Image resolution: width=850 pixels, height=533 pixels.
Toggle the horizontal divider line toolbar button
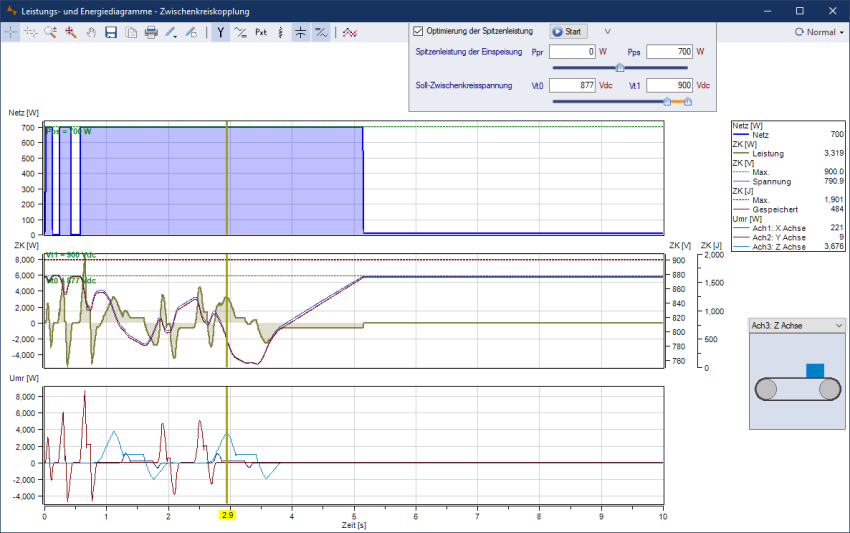point(300,32)
